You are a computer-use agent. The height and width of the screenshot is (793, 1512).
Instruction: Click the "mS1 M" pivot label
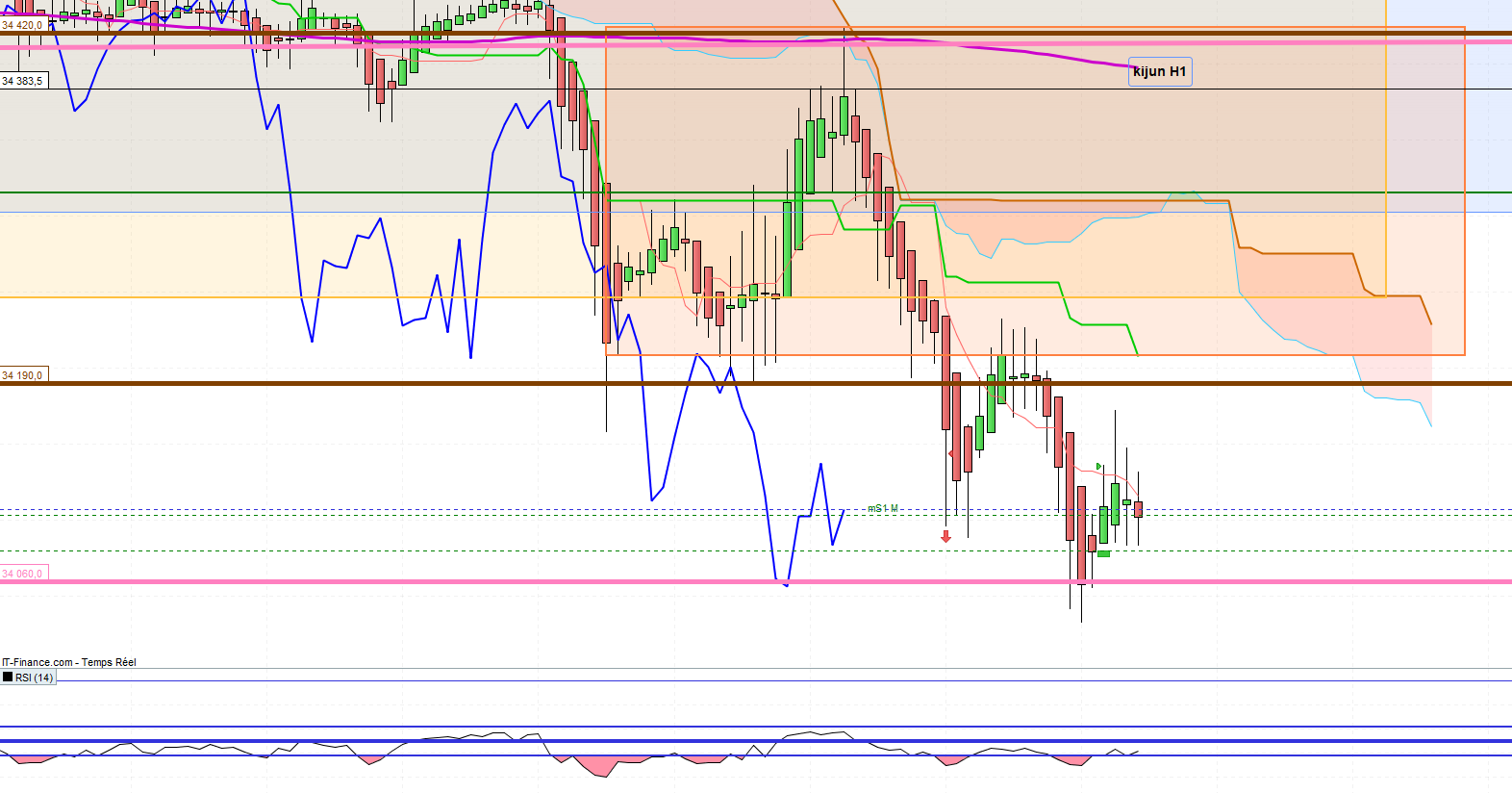883,508
